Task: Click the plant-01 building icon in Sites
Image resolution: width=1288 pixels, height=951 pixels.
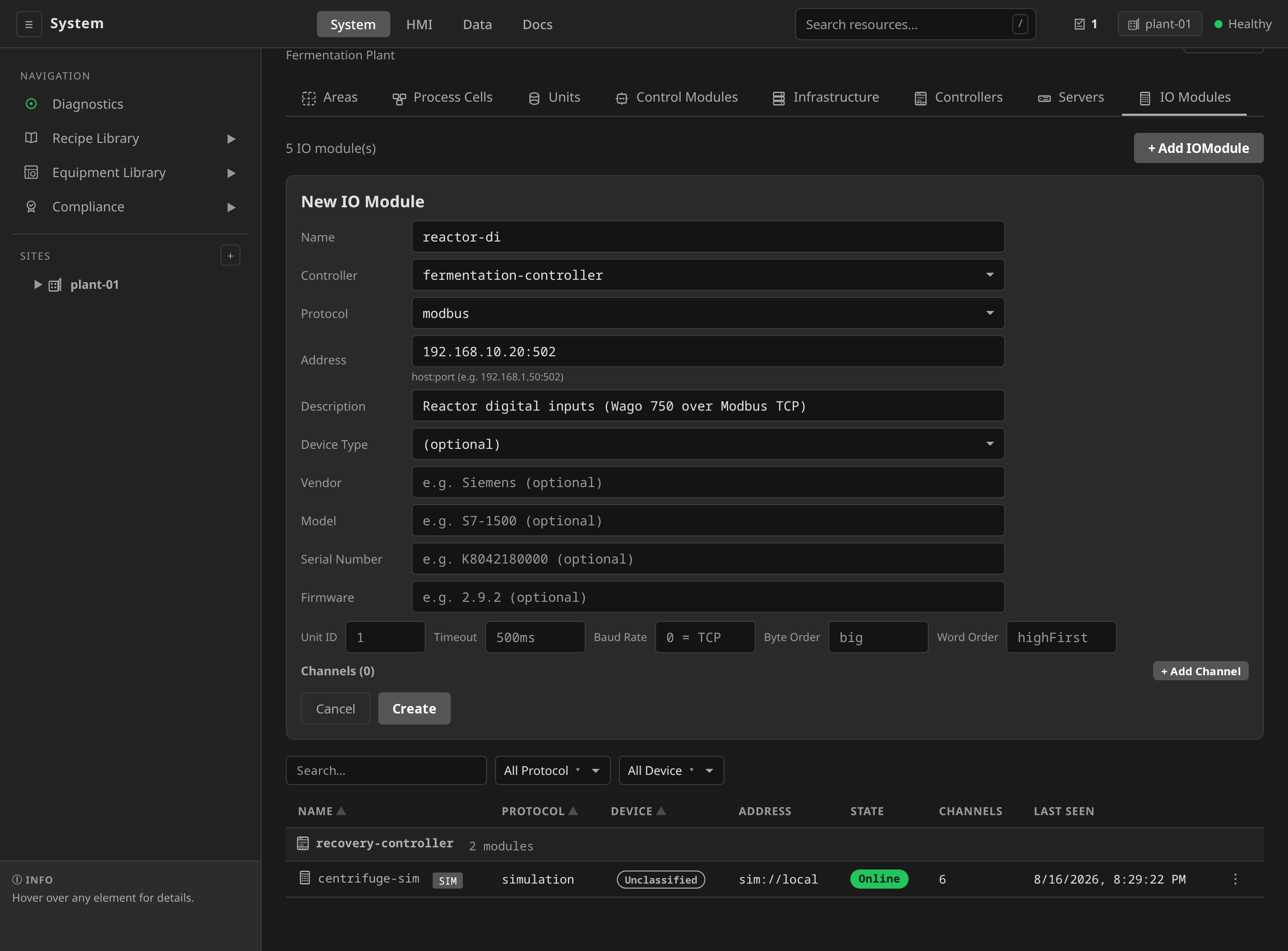Action: click(55, 284)
